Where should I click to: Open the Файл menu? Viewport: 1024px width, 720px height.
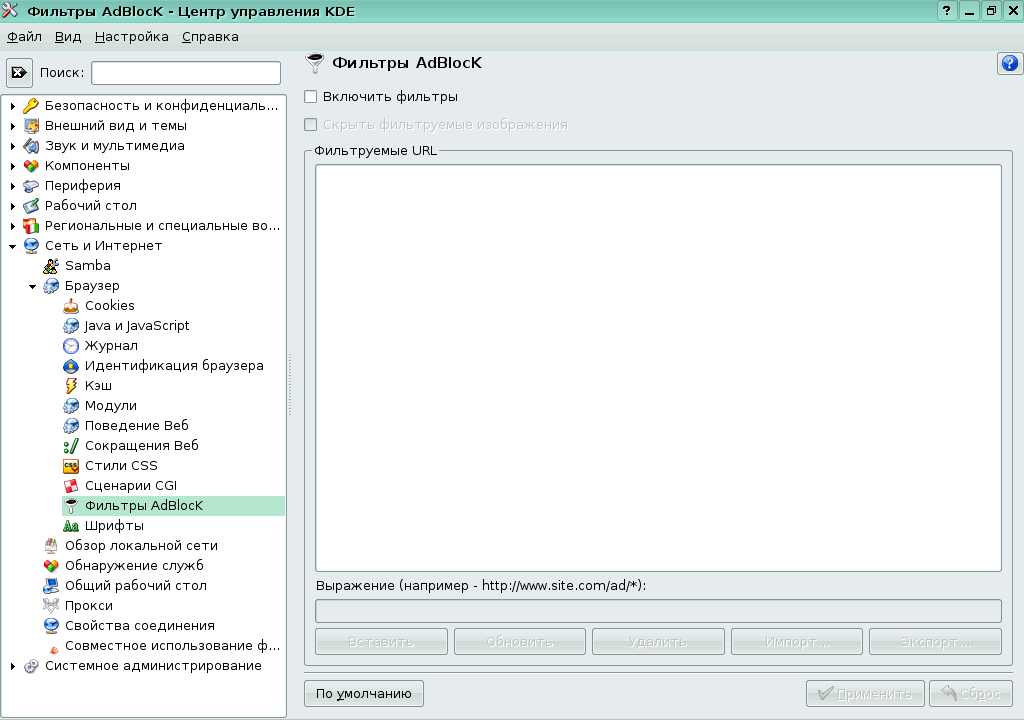click(23, 36)
